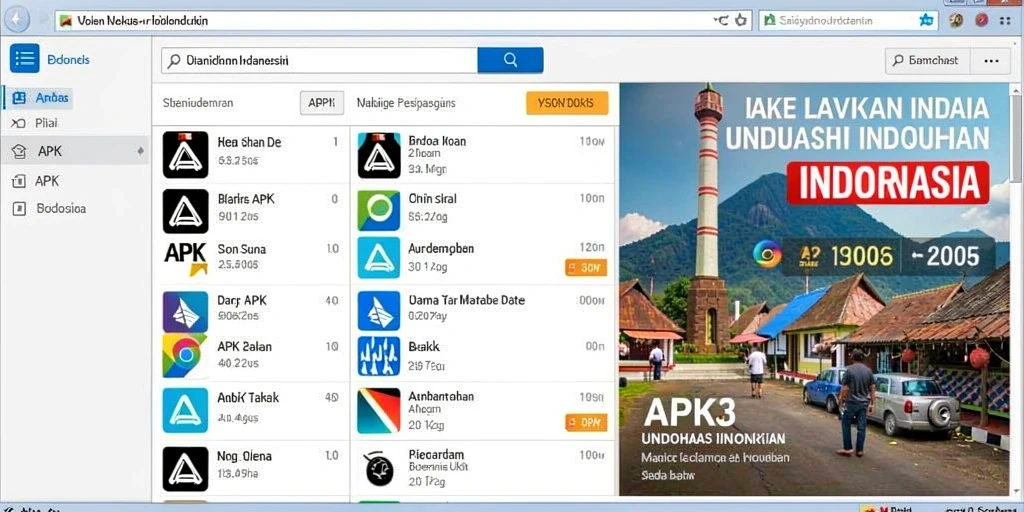Open the APK sidebar item with document icon
This screenshot has width=1024, height=512.
(37, 181)
